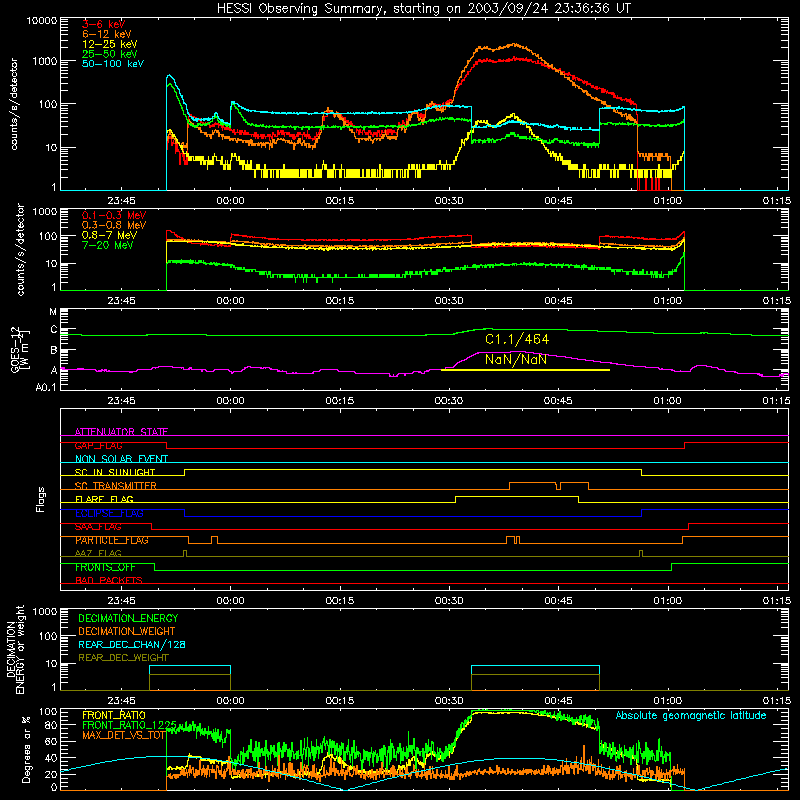Screen dimensions: 800x800
Task: Select the 25-50 keV legend label
Action: (110, 54)
